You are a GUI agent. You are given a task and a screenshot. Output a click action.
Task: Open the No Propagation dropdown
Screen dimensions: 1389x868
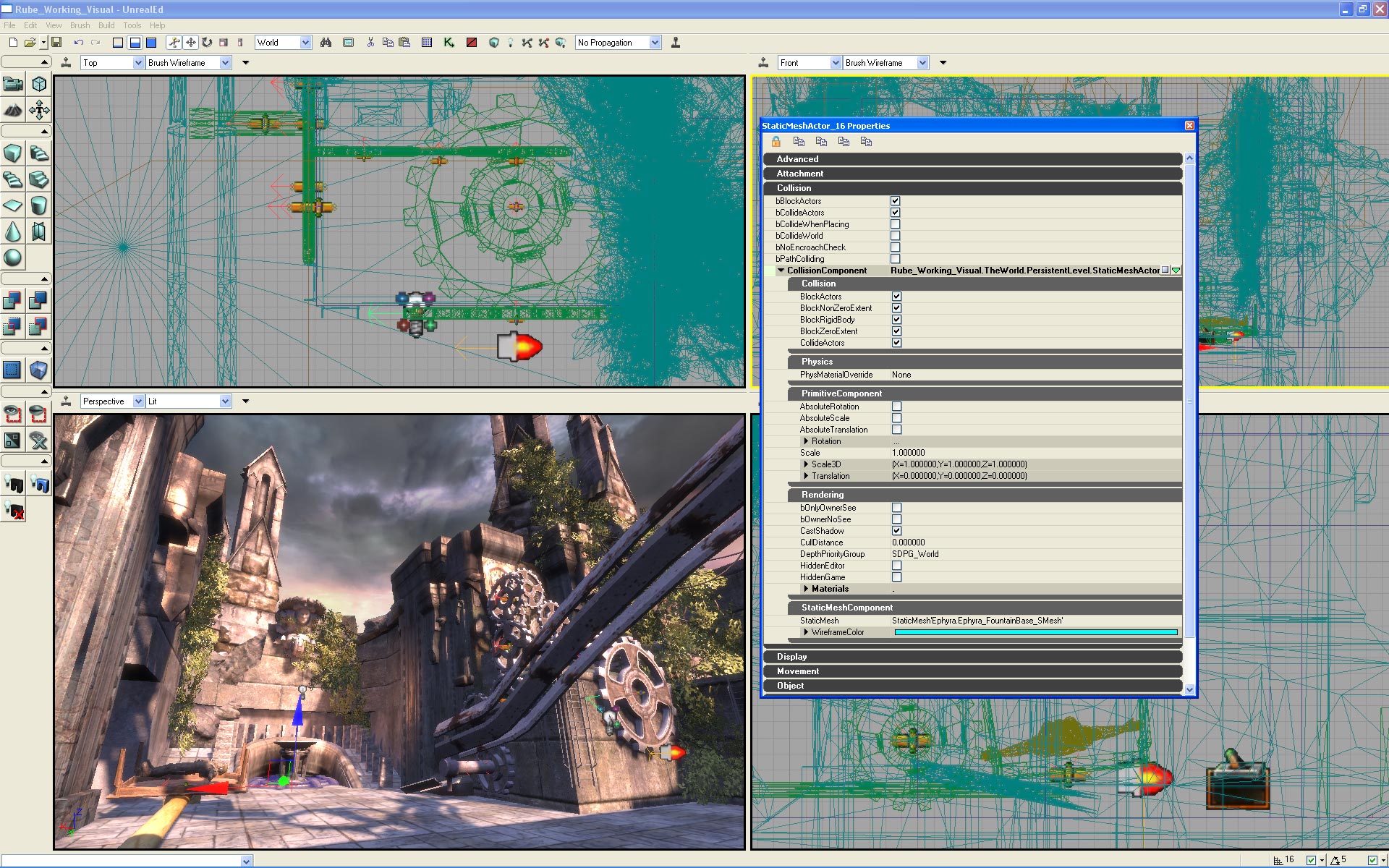point(655,43)
